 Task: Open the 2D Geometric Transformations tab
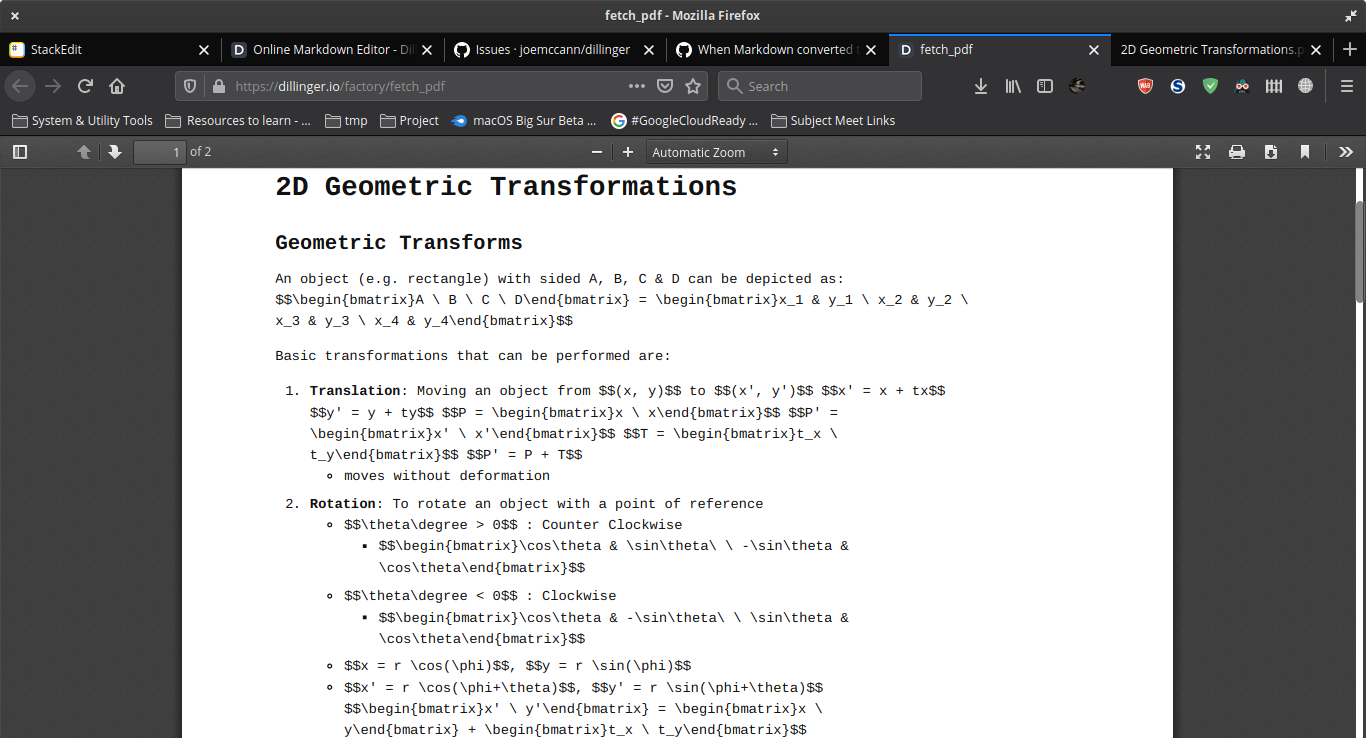pyautogui.click(x=1212, y=49)
